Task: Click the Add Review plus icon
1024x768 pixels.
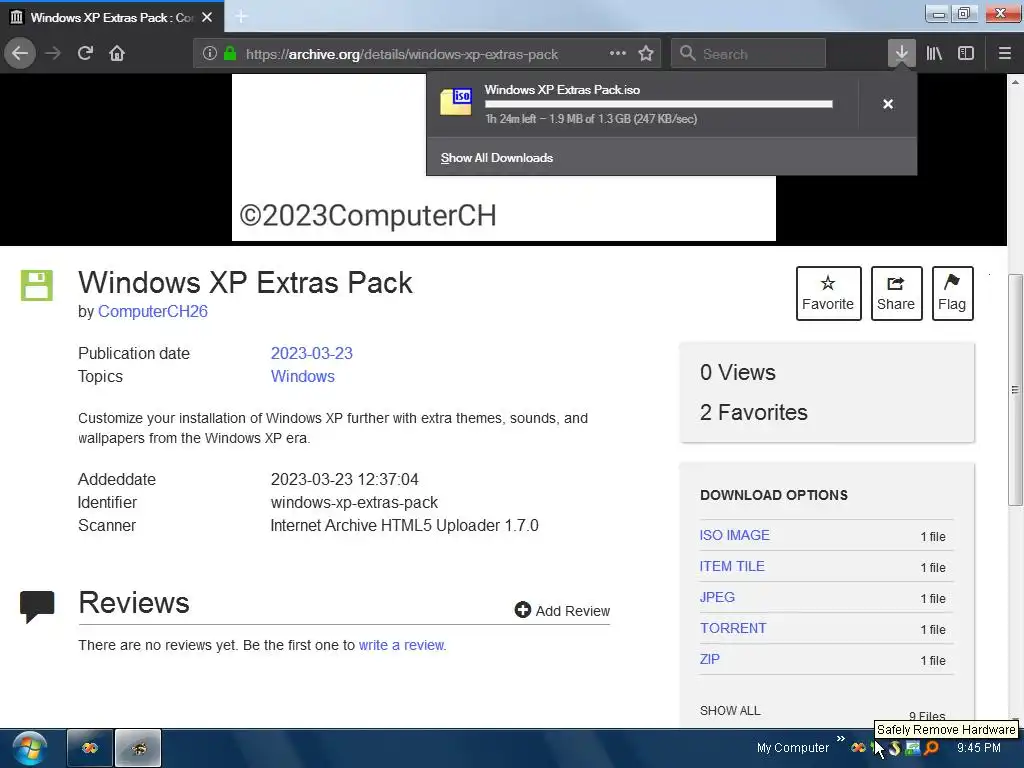Action: click(522, 610)
